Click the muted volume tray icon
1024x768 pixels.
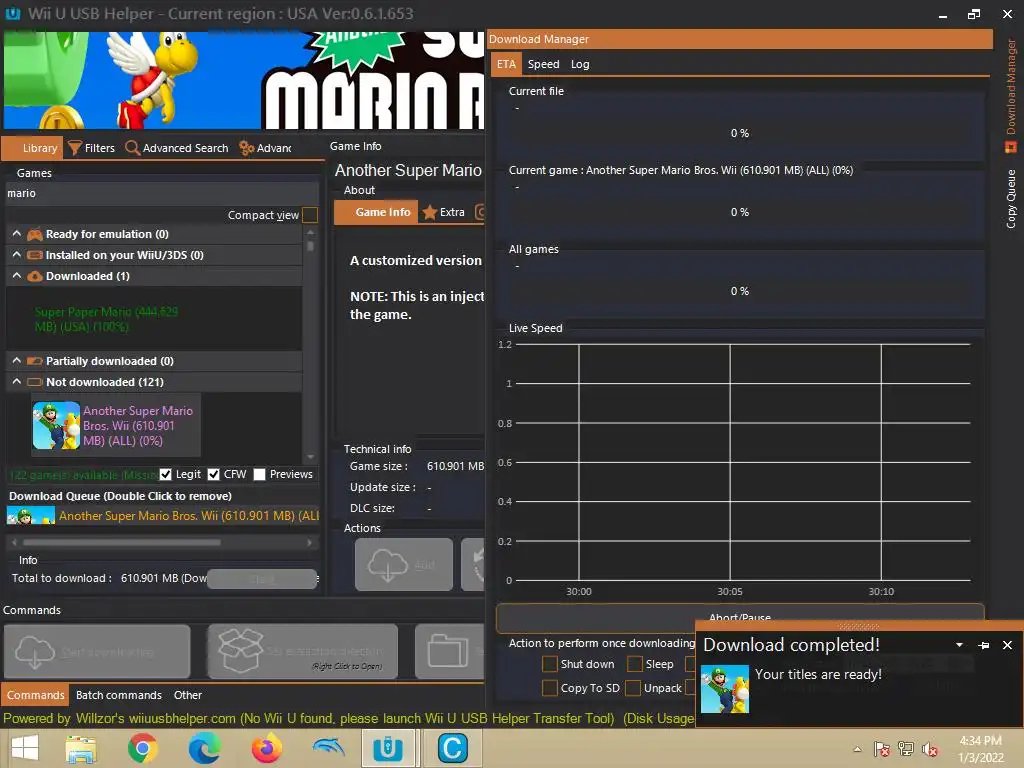tap(930, 749)
